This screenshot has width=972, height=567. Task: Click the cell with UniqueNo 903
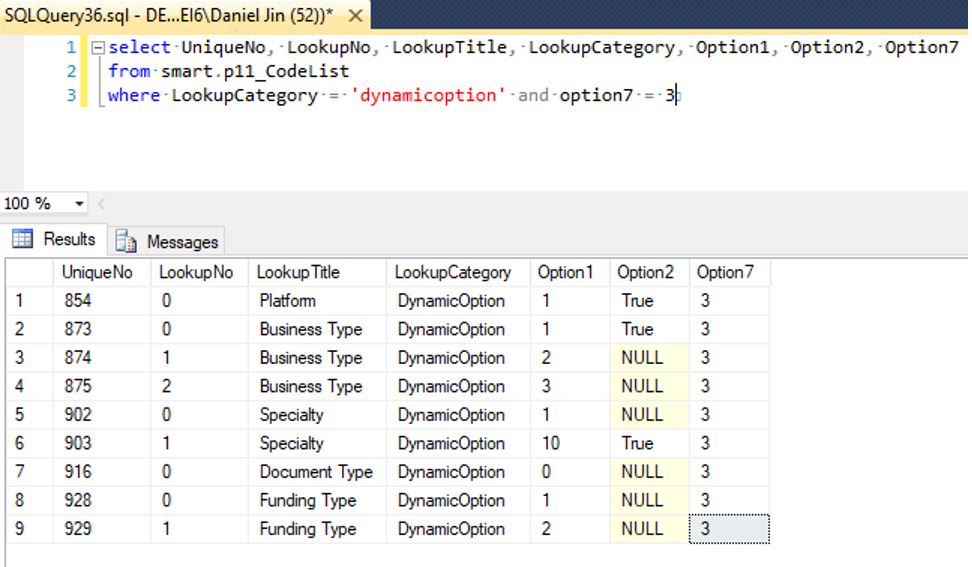tap(102, 443)
